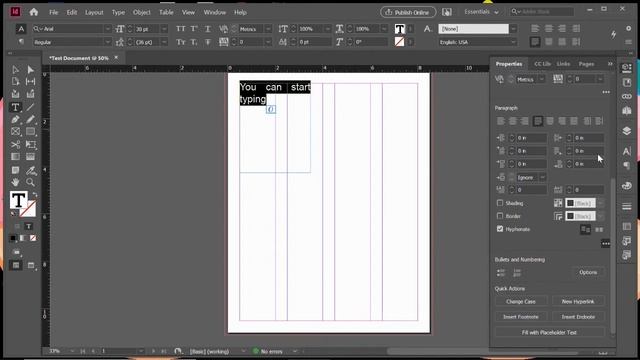The height and width of the screenshot is (360, 640).
Task: Select the Zoom tool
Action: 30,182
